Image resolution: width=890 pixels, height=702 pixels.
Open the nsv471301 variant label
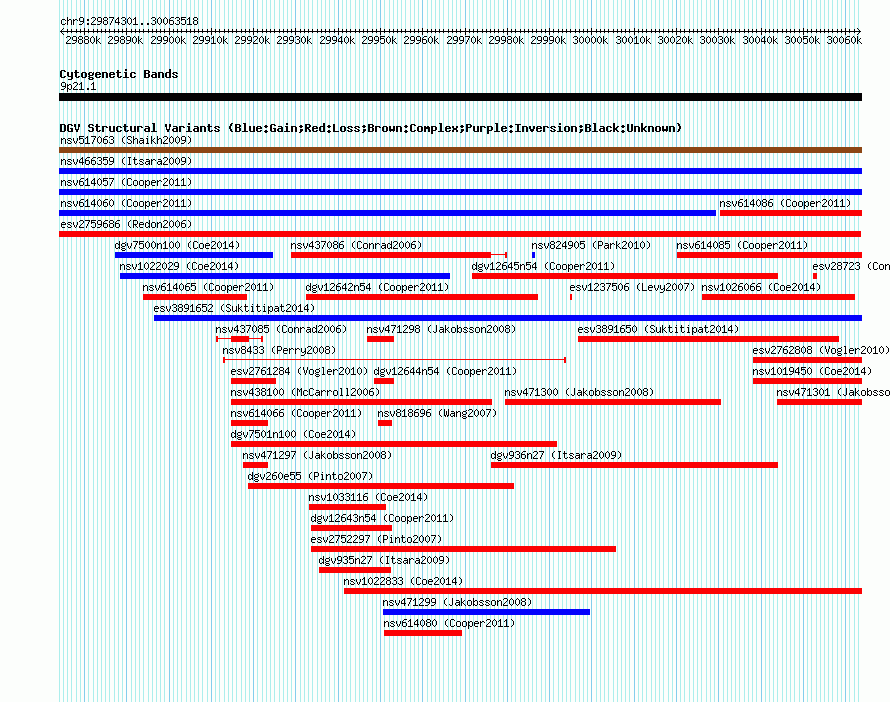[833, 392]
